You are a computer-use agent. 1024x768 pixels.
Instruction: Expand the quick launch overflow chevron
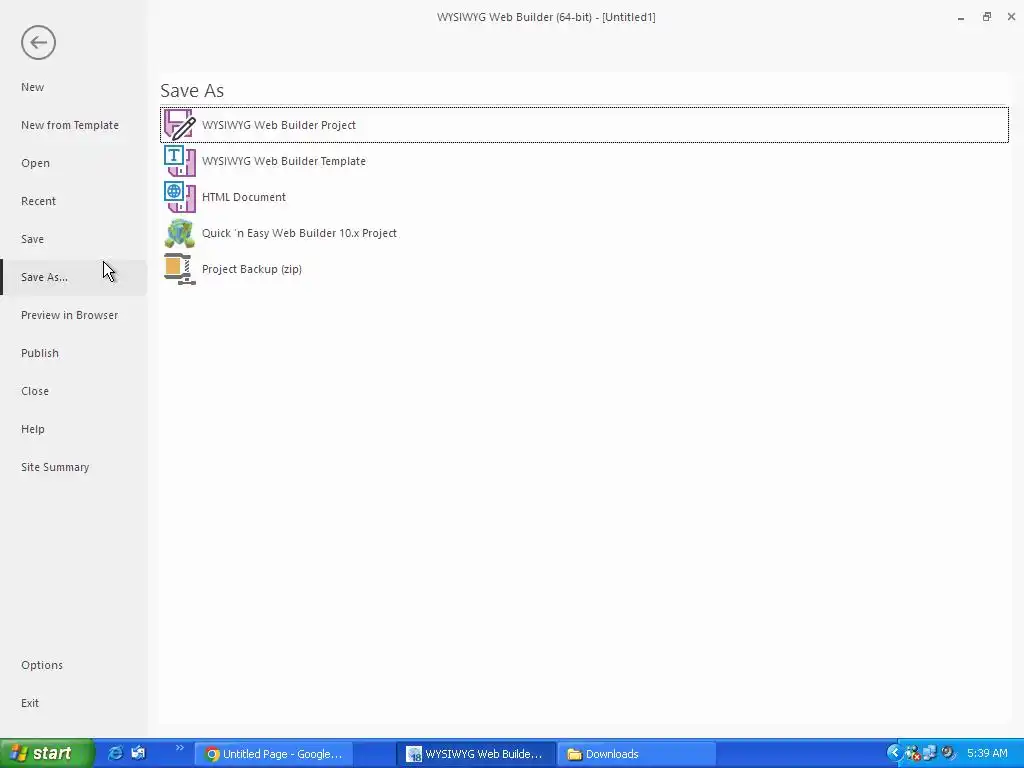pyautogui.click(x=180, y=748)
